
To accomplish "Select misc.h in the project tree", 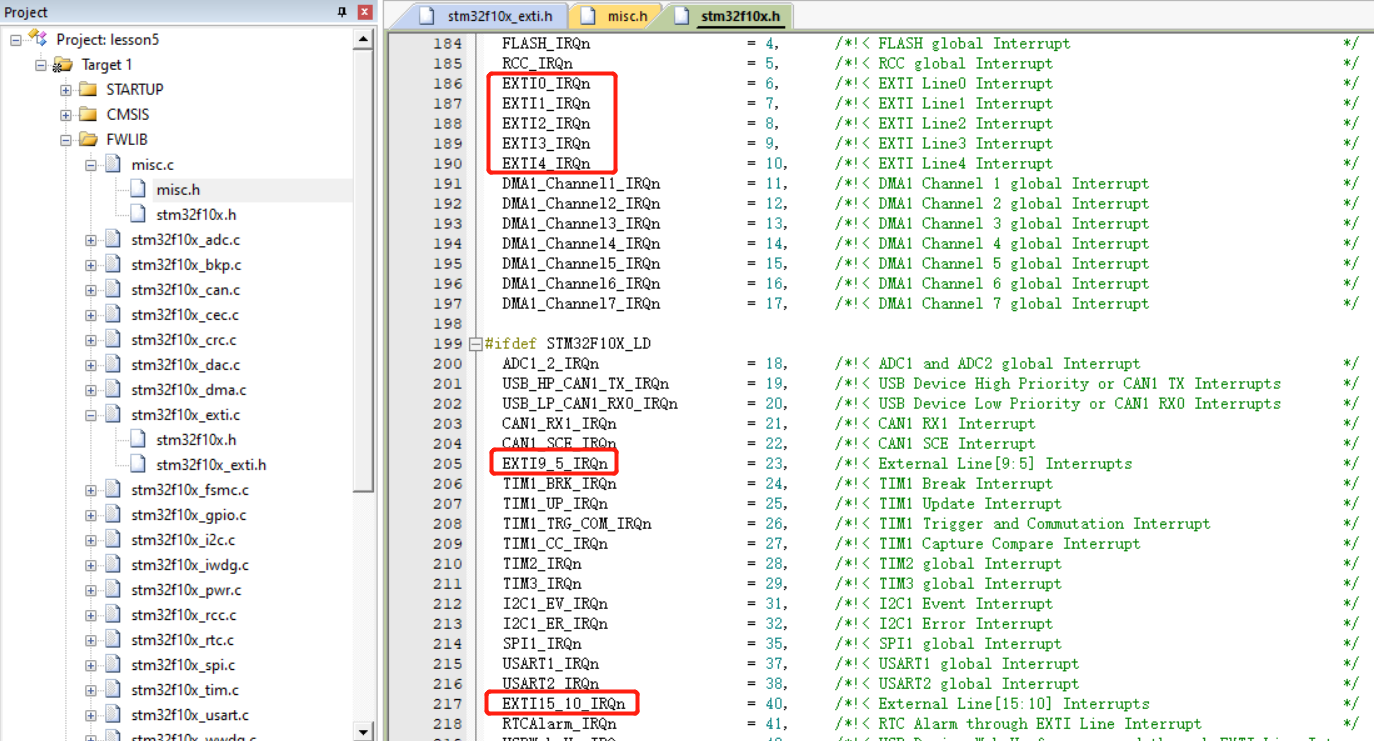I will coord(178,190).
